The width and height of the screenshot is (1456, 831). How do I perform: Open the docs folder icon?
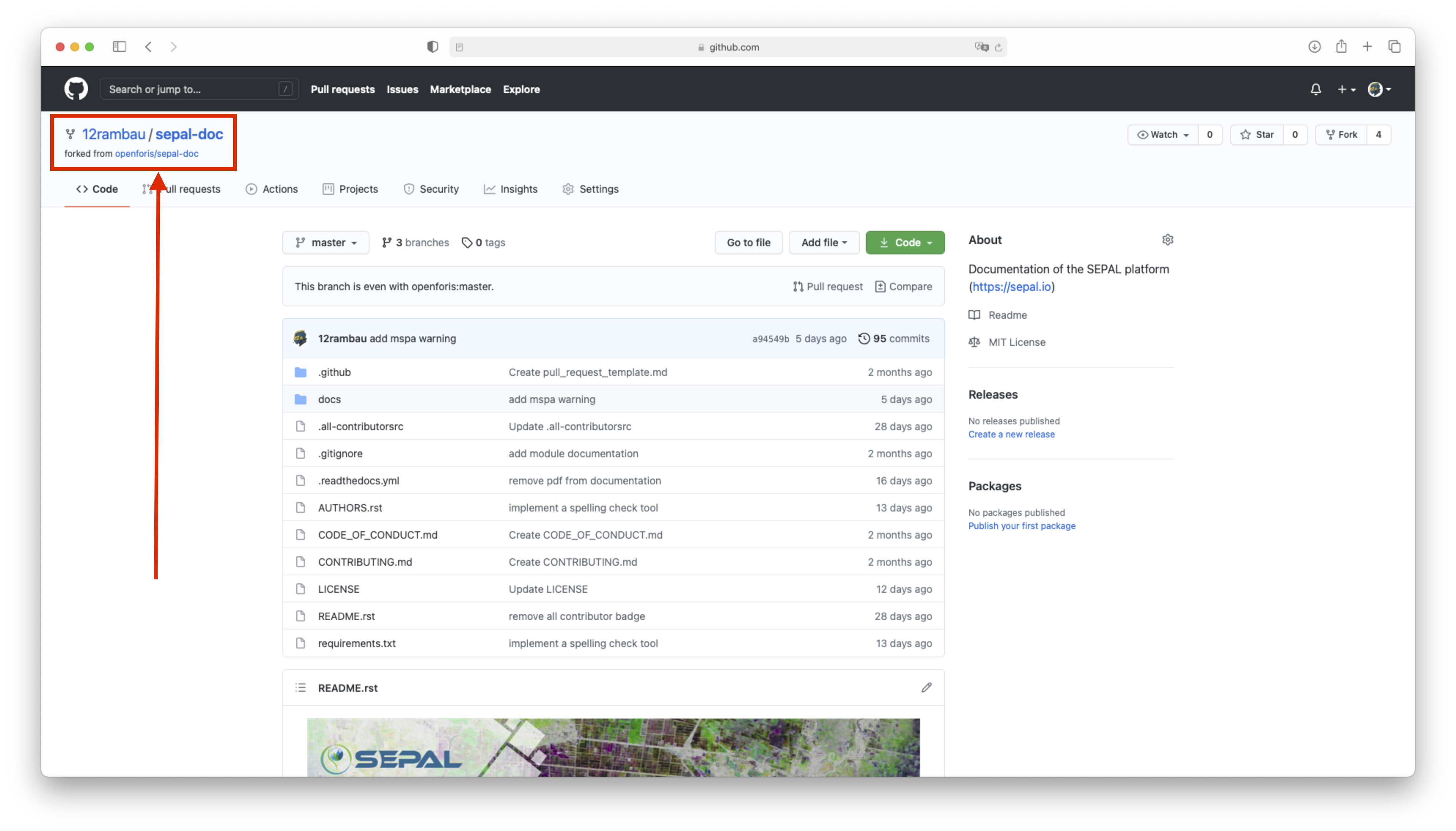300,399
